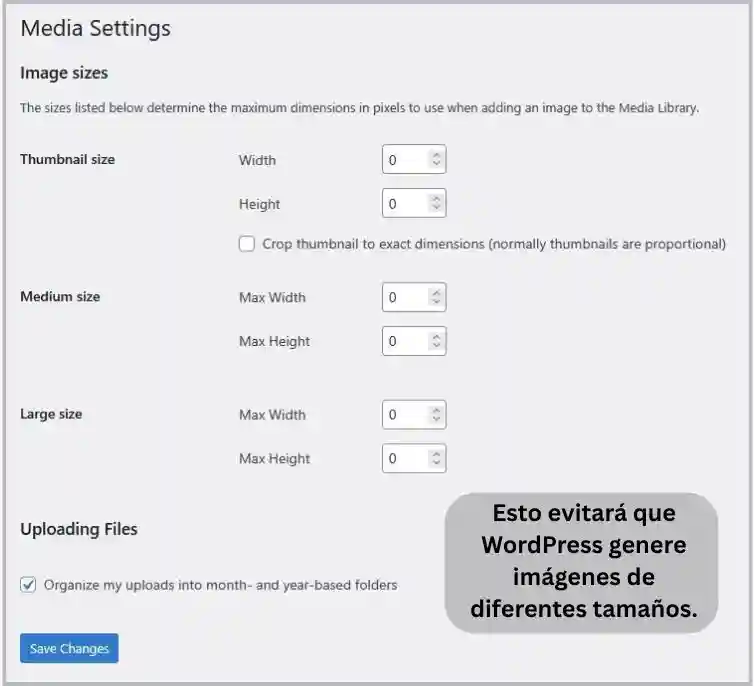
Task: Click the Thumbnail size row label
Action: (67, 159)
